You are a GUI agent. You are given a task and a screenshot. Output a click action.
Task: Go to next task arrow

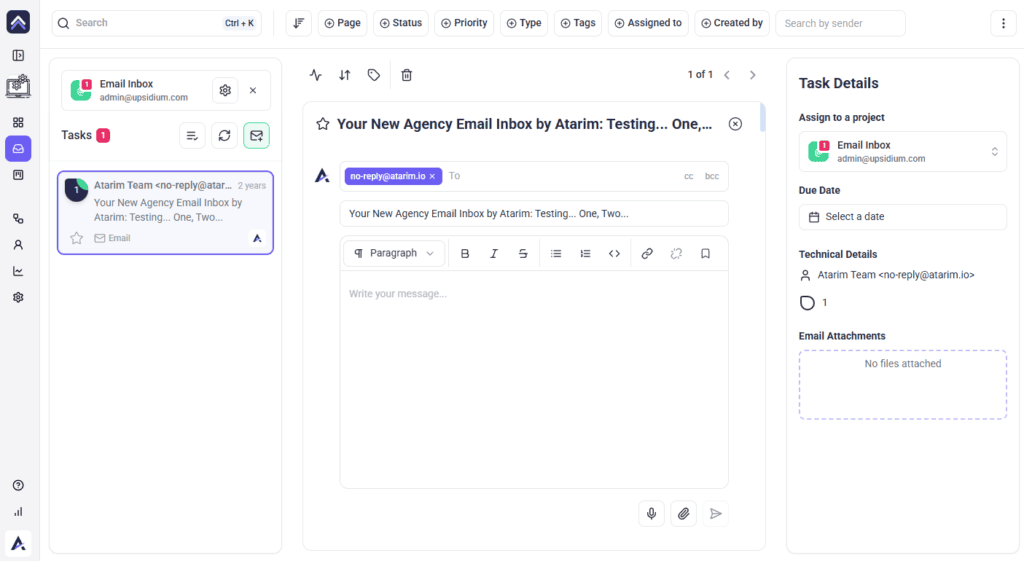(x=752, y=75)
